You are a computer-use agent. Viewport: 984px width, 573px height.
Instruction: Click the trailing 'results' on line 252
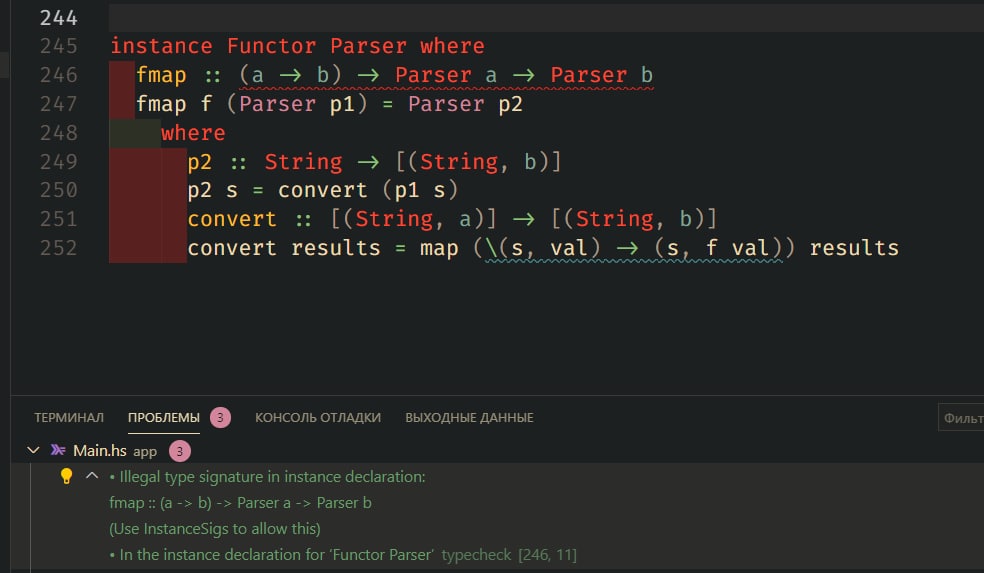coord(854,248)
